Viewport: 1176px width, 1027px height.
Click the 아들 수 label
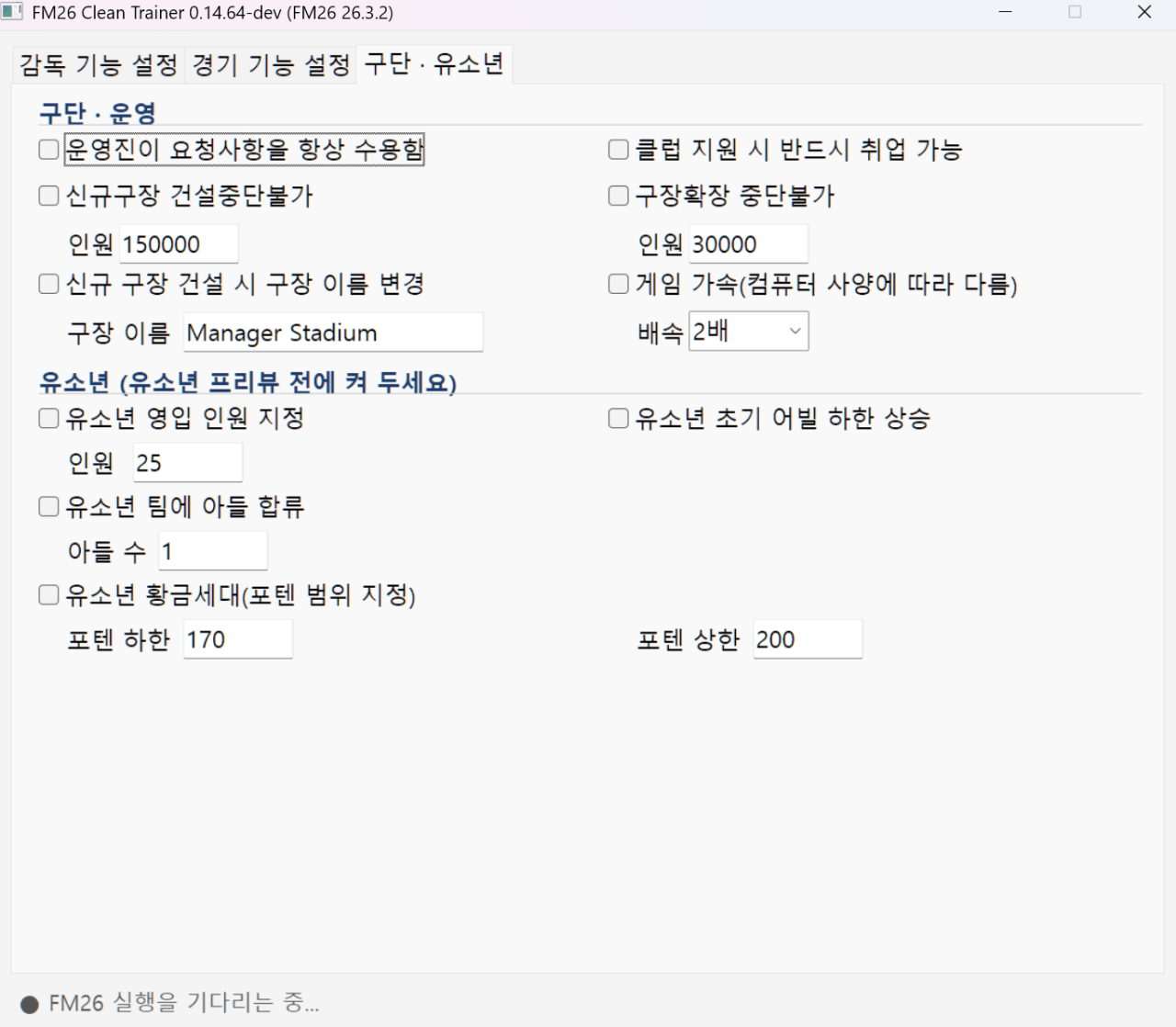coord(107,551)
